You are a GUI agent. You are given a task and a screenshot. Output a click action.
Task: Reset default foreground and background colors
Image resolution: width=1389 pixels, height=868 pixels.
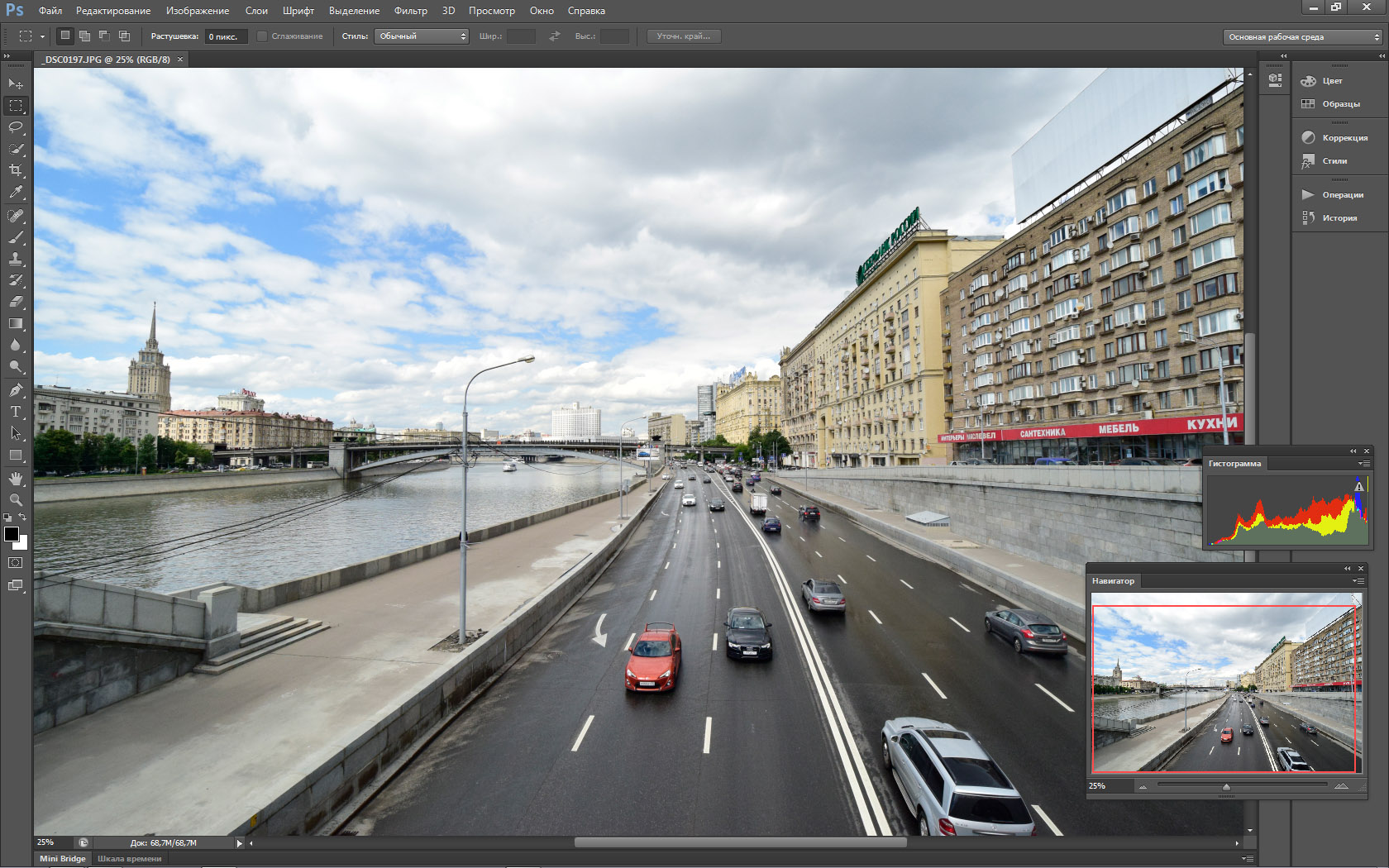tap(7, 517)
